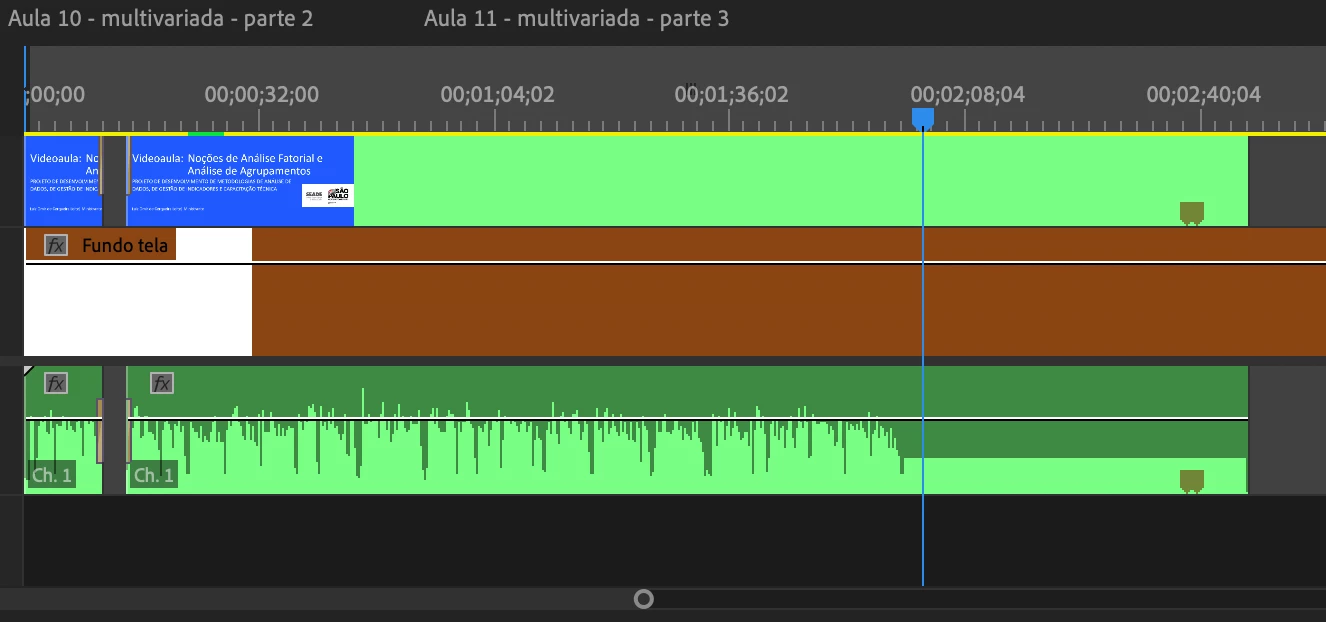Select the clip marker on the audio clip
Image resolution: width=1326 pixels, height=622 pixels.
[1191, 481]
